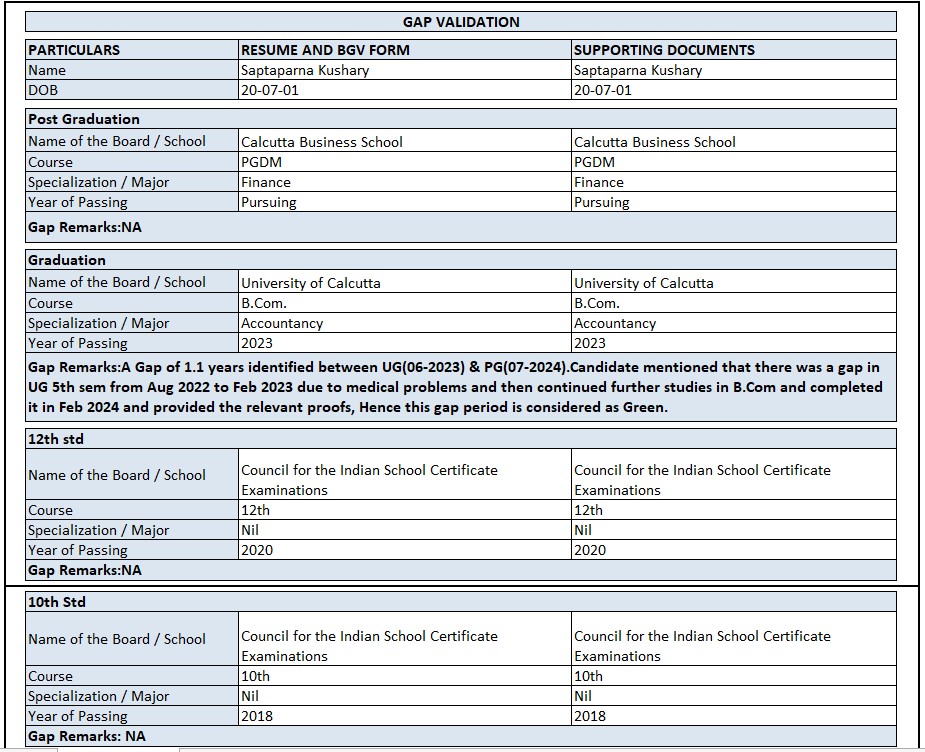Click the GAP VALIDATION title cell
925x752 pixels.
tap(461, 22)
